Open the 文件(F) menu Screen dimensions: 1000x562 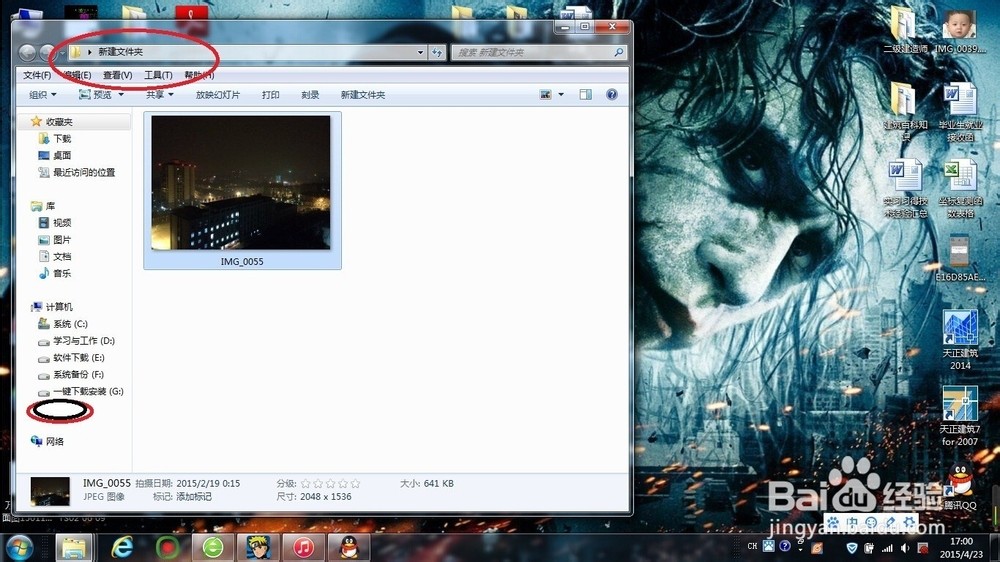[x=37, y=75]
